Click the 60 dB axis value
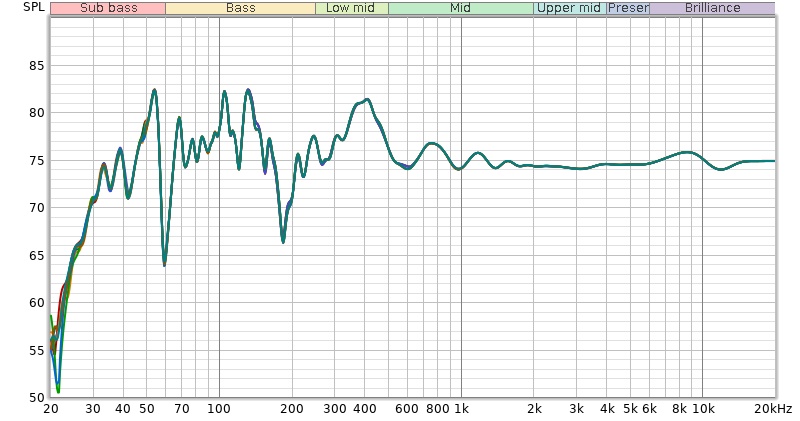 click(x=37, y=303)
